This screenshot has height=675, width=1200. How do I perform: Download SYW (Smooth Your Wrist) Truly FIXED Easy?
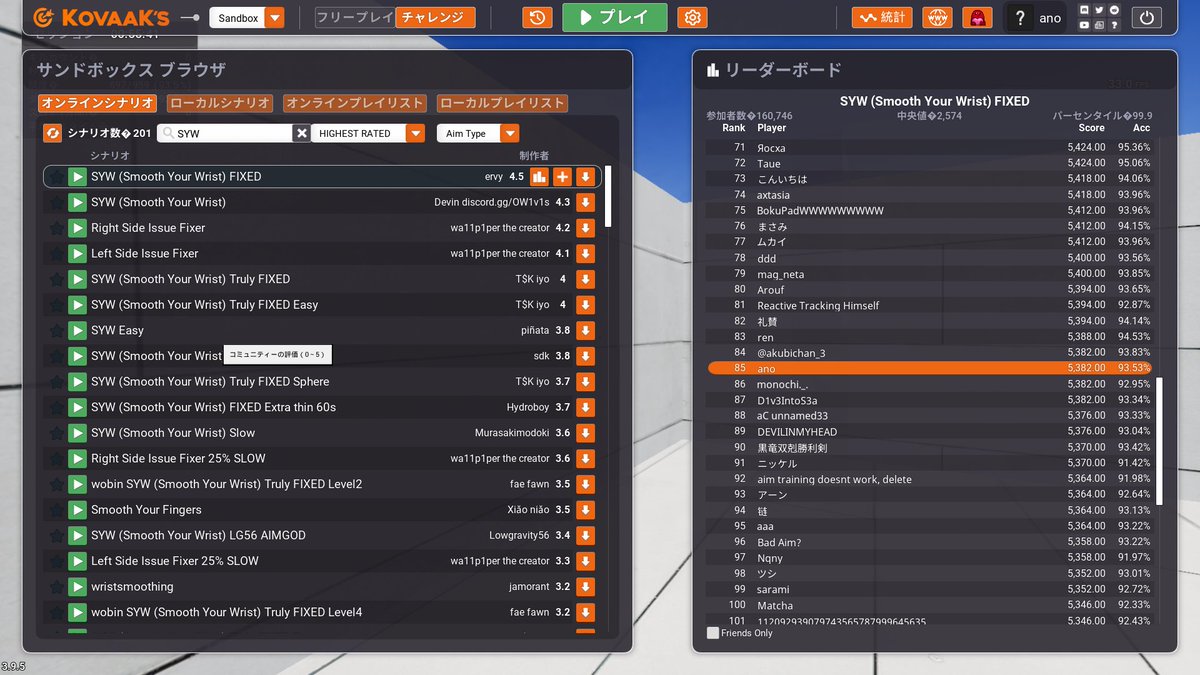click(x=586, y=305)
